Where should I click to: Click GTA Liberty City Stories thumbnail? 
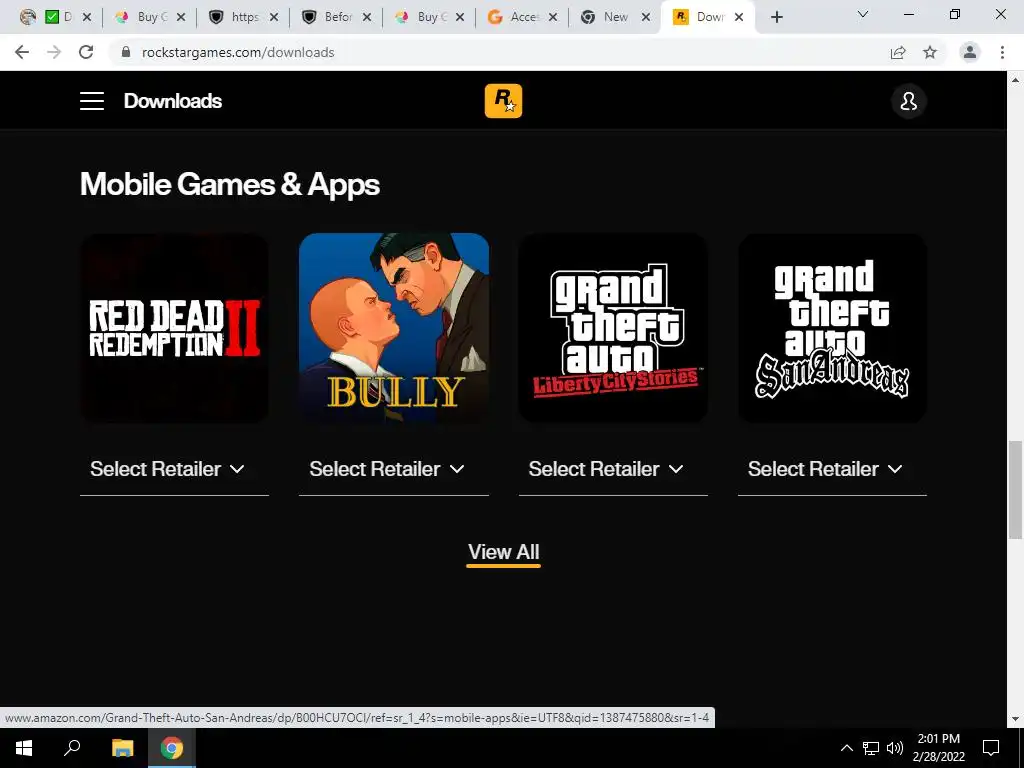(x=613, y=328)
